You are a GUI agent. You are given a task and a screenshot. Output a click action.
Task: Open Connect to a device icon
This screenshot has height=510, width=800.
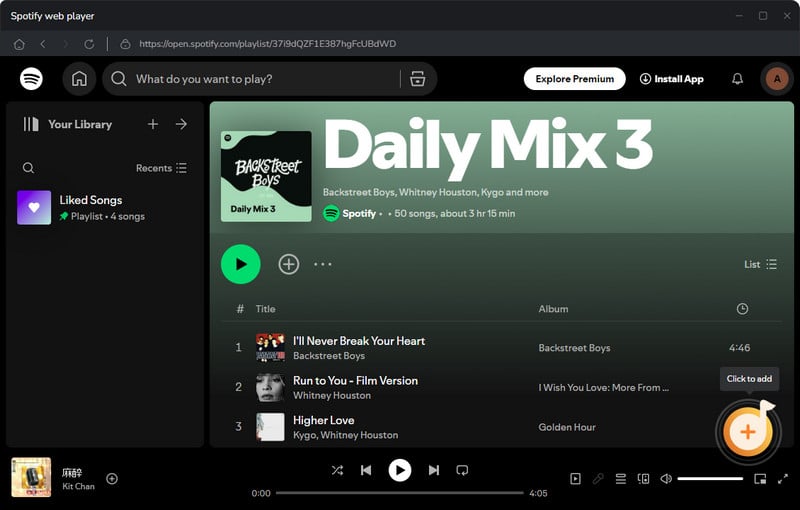point(643,479)
